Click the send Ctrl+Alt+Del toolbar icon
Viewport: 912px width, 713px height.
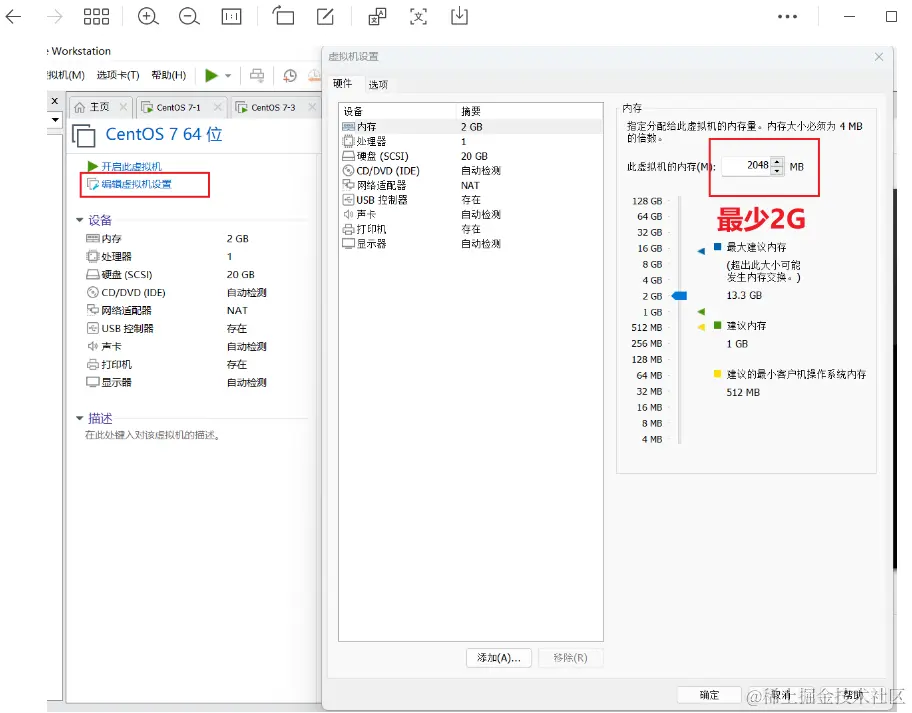[x=256, y=75]
